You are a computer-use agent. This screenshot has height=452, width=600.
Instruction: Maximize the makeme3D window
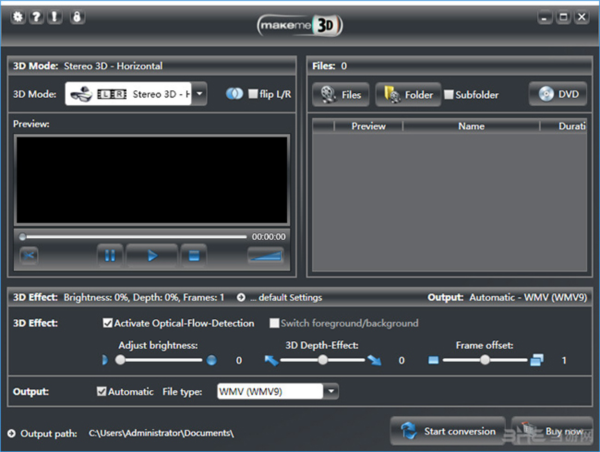[563, 17]
